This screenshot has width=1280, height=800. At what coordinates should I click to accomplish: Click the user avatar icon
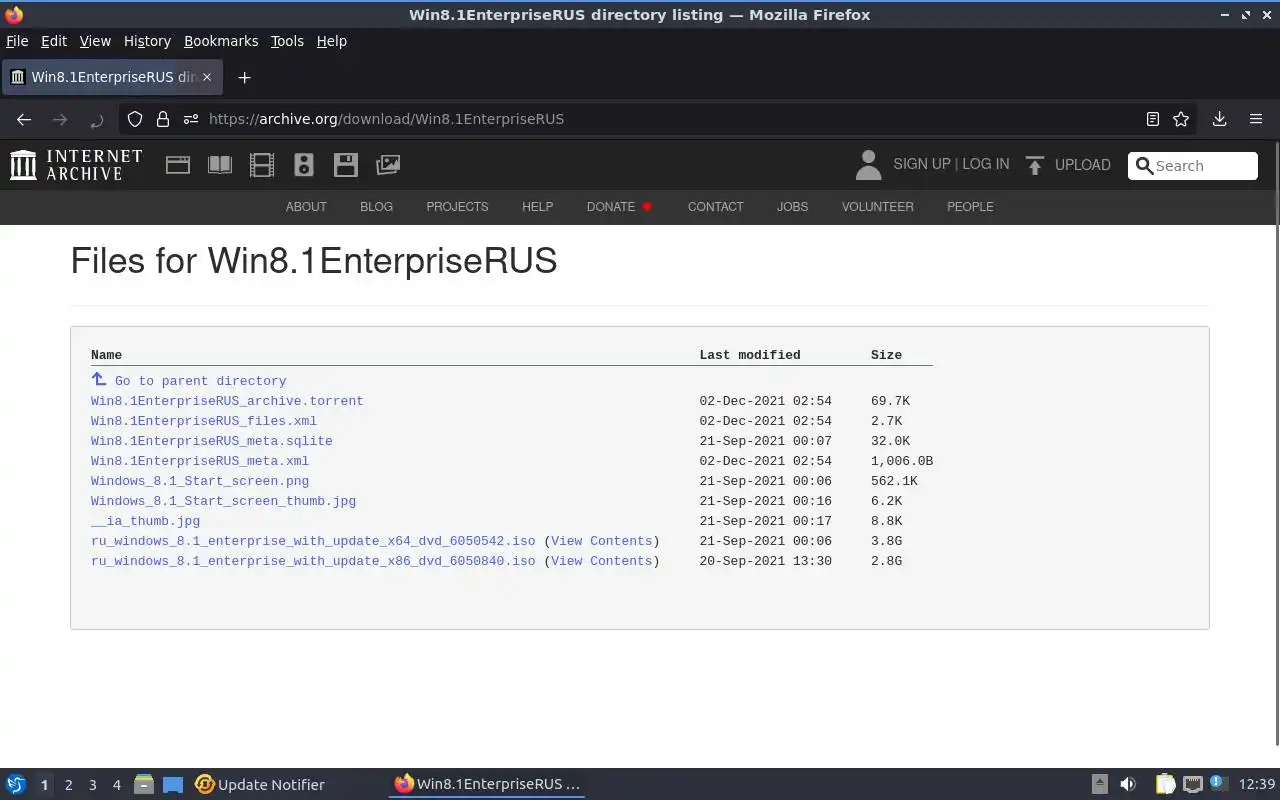(x=868, y=165)
